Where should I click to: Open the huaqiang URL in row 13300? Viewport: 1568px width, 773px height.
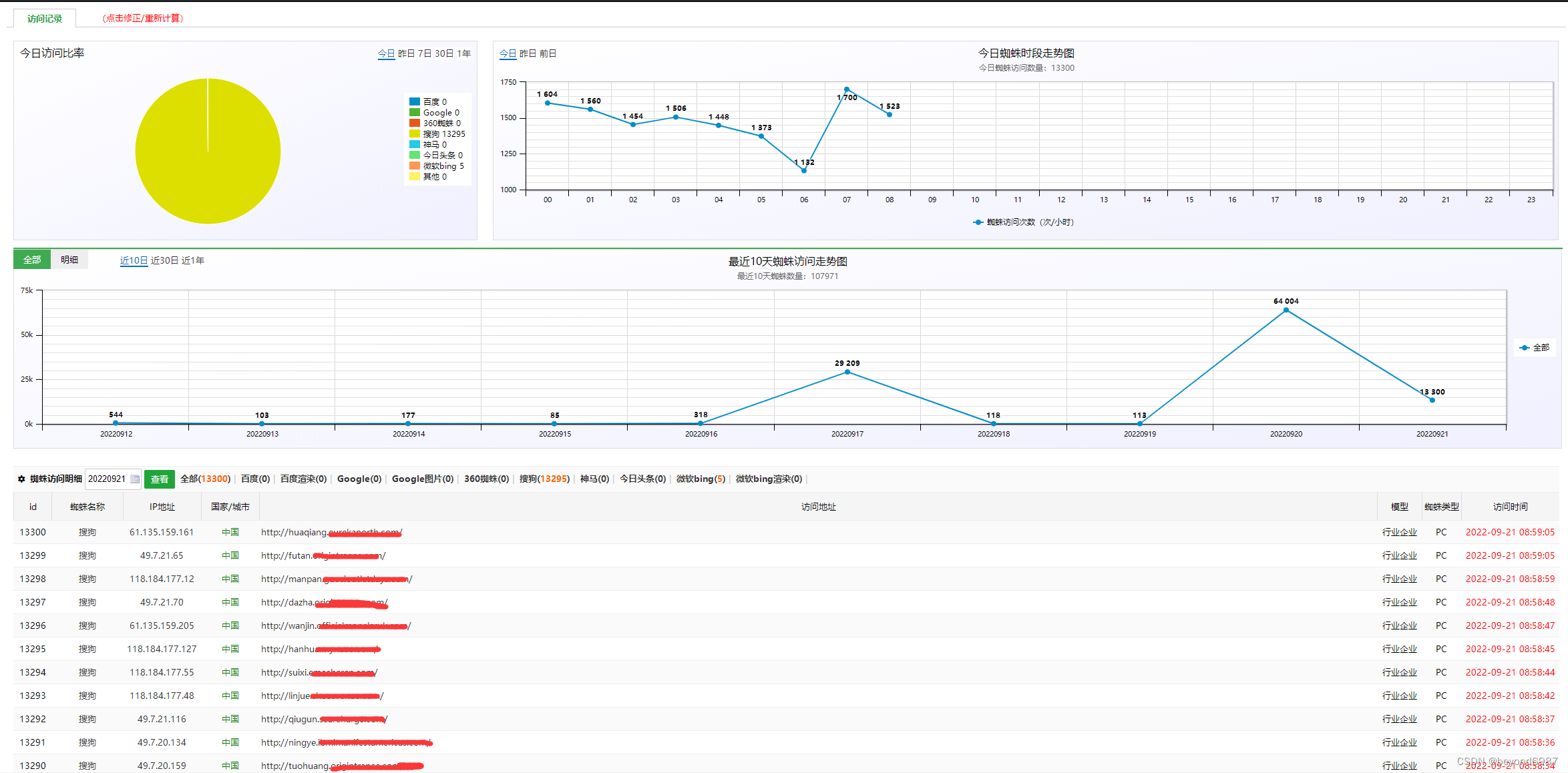332,532
